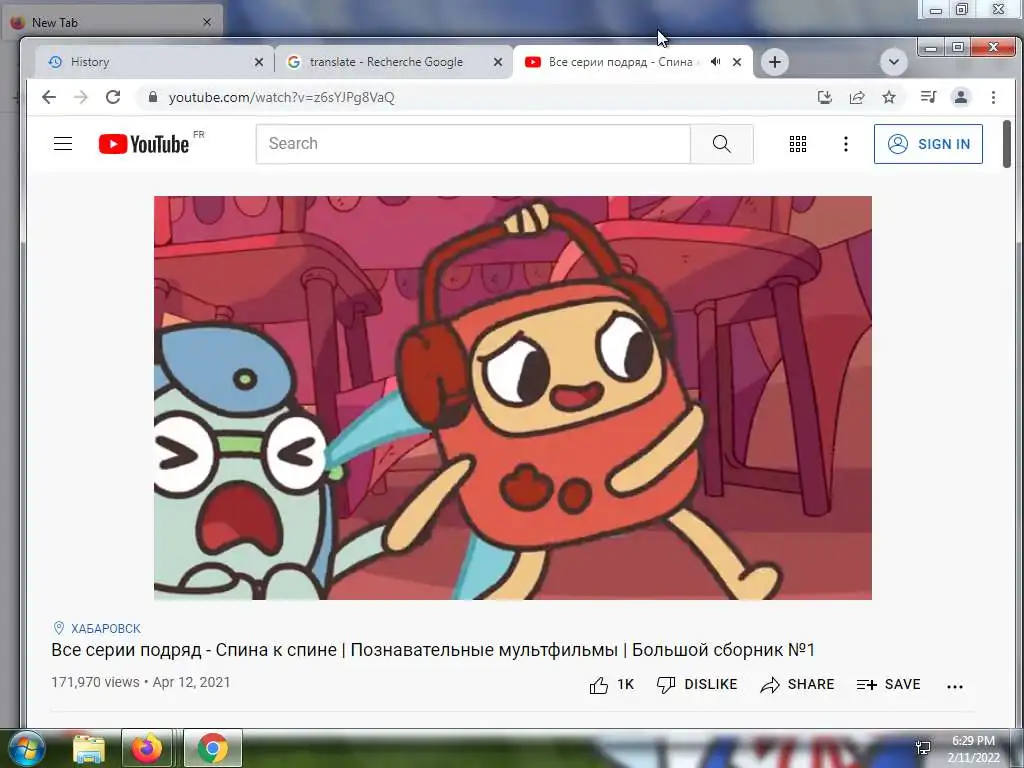
Task: Open Chrome three-dot menu
Action: point(993,97)
